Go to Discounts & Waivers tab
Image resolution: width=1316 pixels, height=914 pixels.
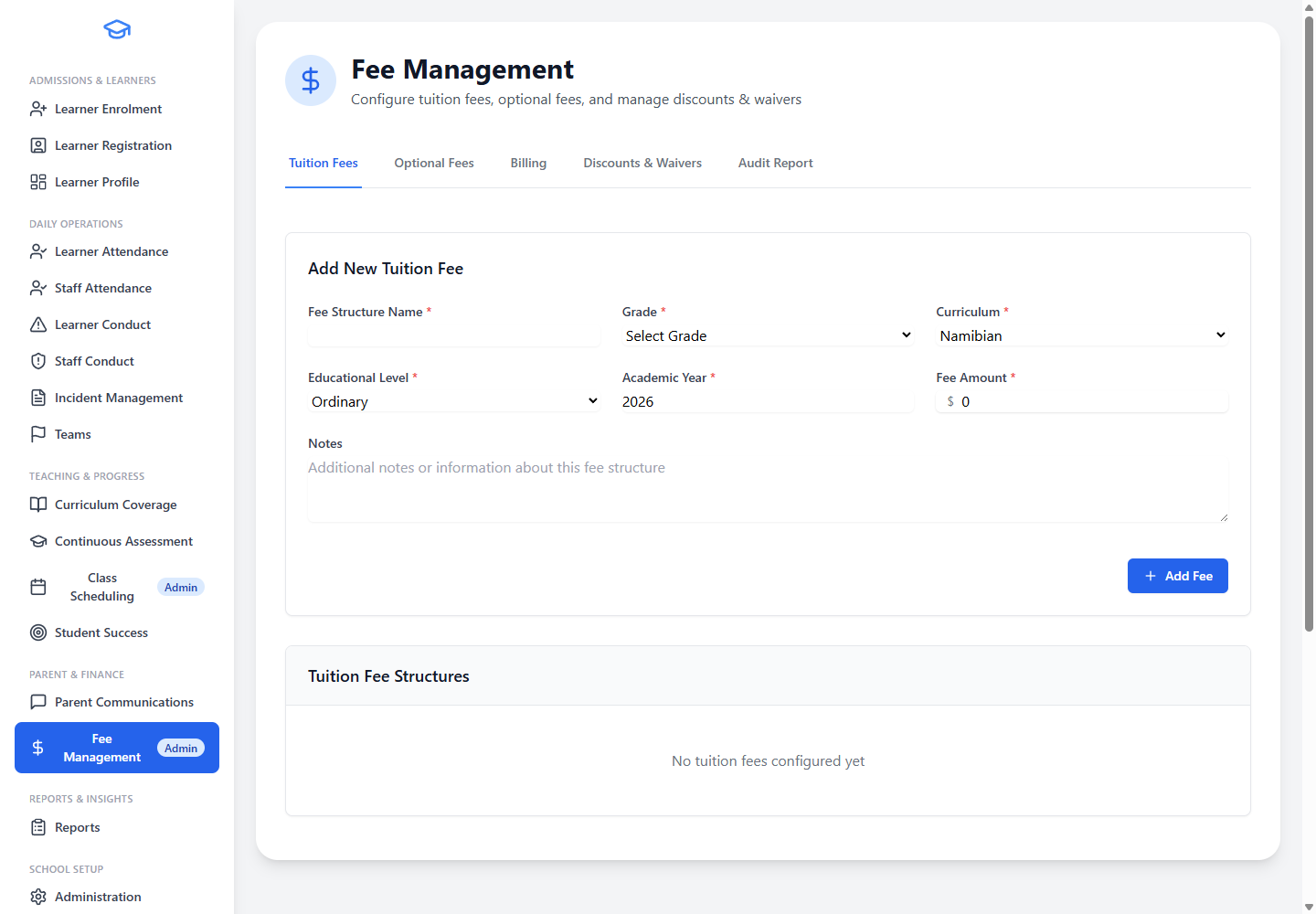642,163
